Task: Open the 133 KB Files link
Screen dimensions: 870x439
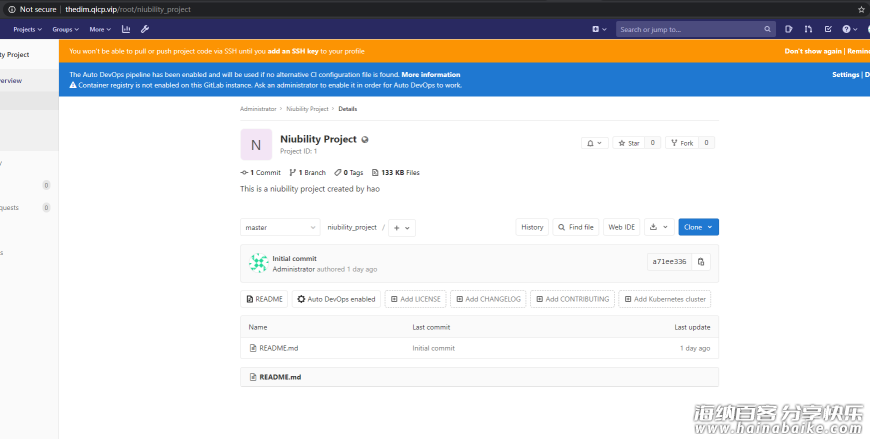Action: click(x=396, y=173)
